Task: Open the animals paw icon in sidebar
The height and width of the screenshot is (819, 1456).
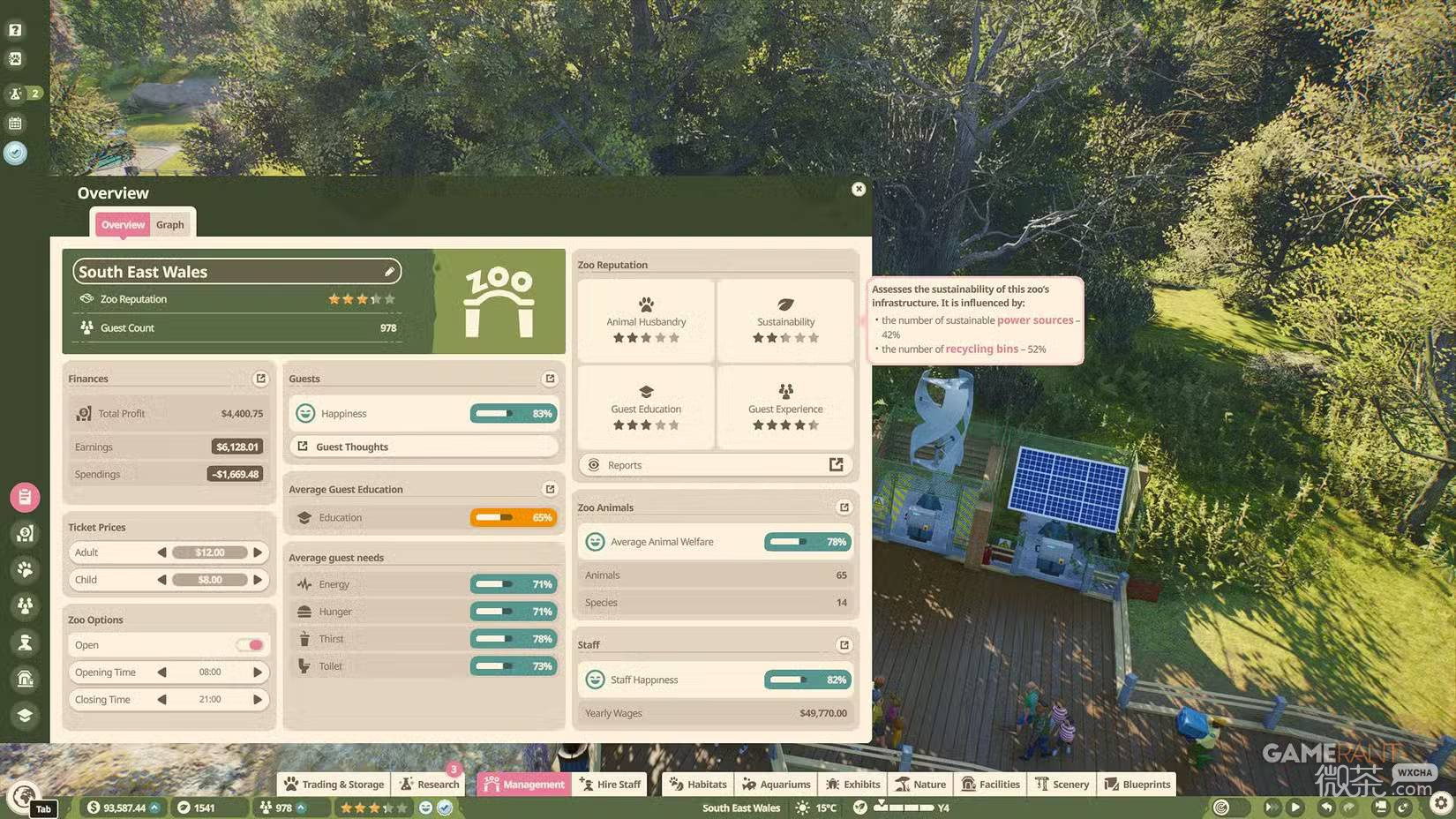Action: [x=25, y=570]
